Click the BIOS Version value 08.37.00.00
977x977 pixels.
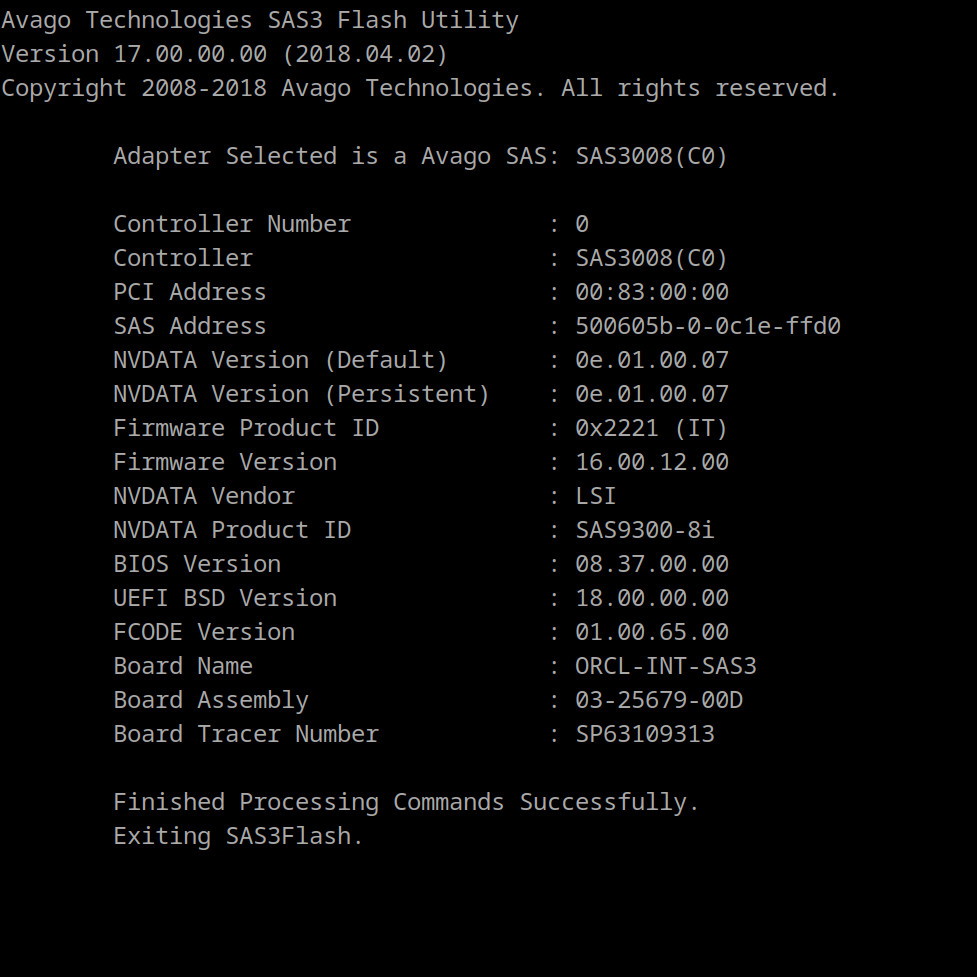[651, 564]
